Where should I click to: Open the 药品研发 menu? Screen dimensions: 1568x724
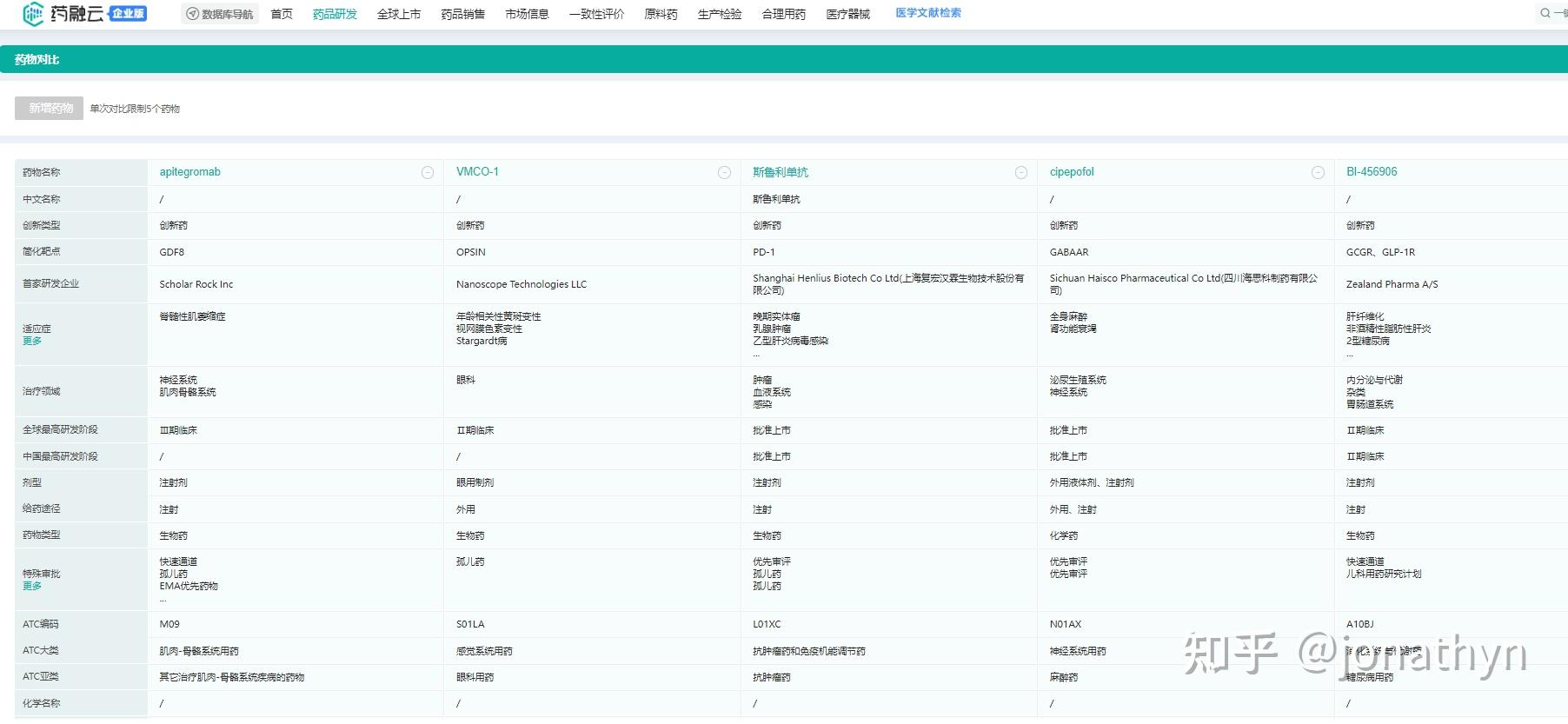[335, 14]
